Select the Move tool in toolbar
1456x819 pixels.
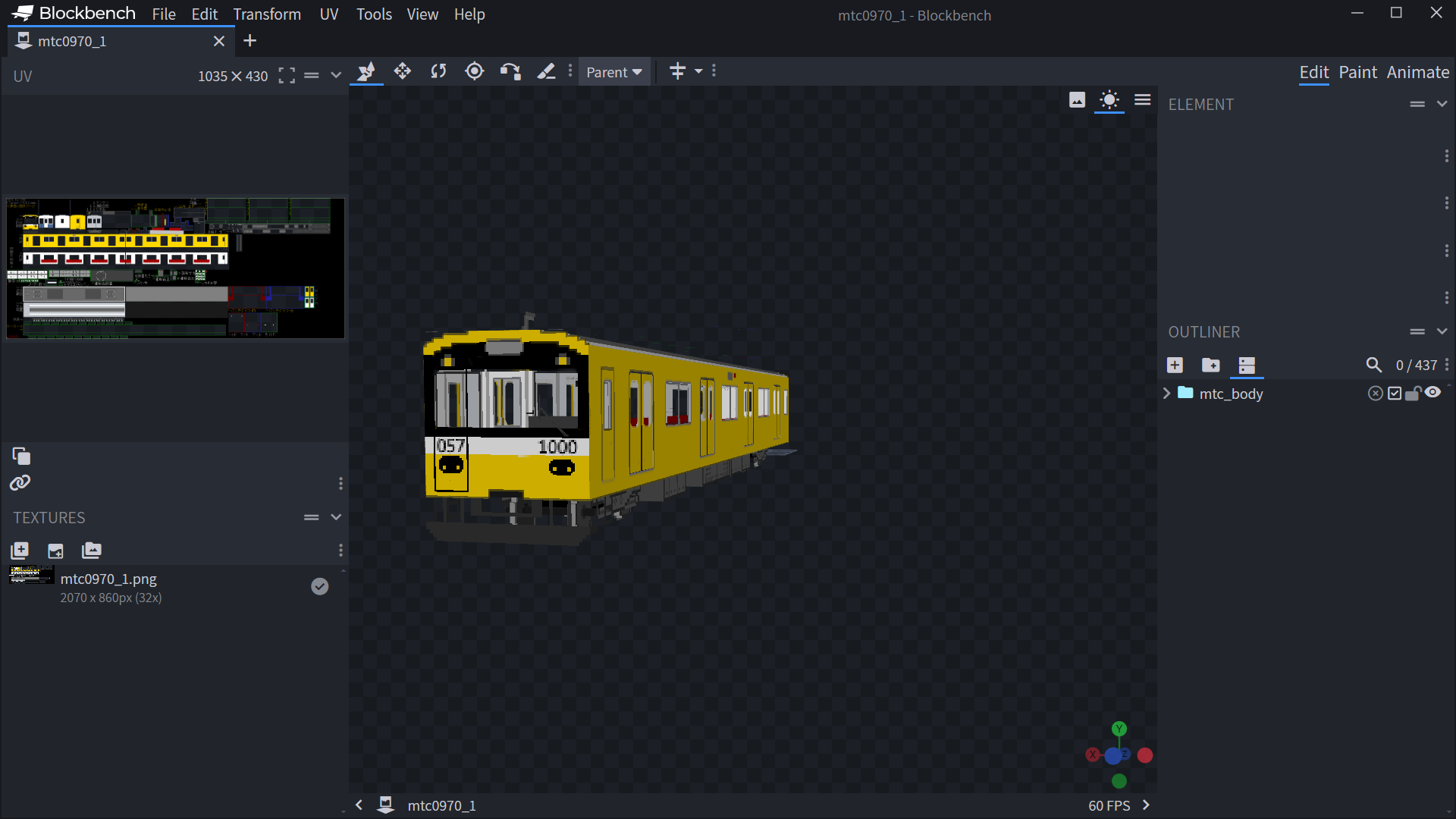tap(366, 71)
